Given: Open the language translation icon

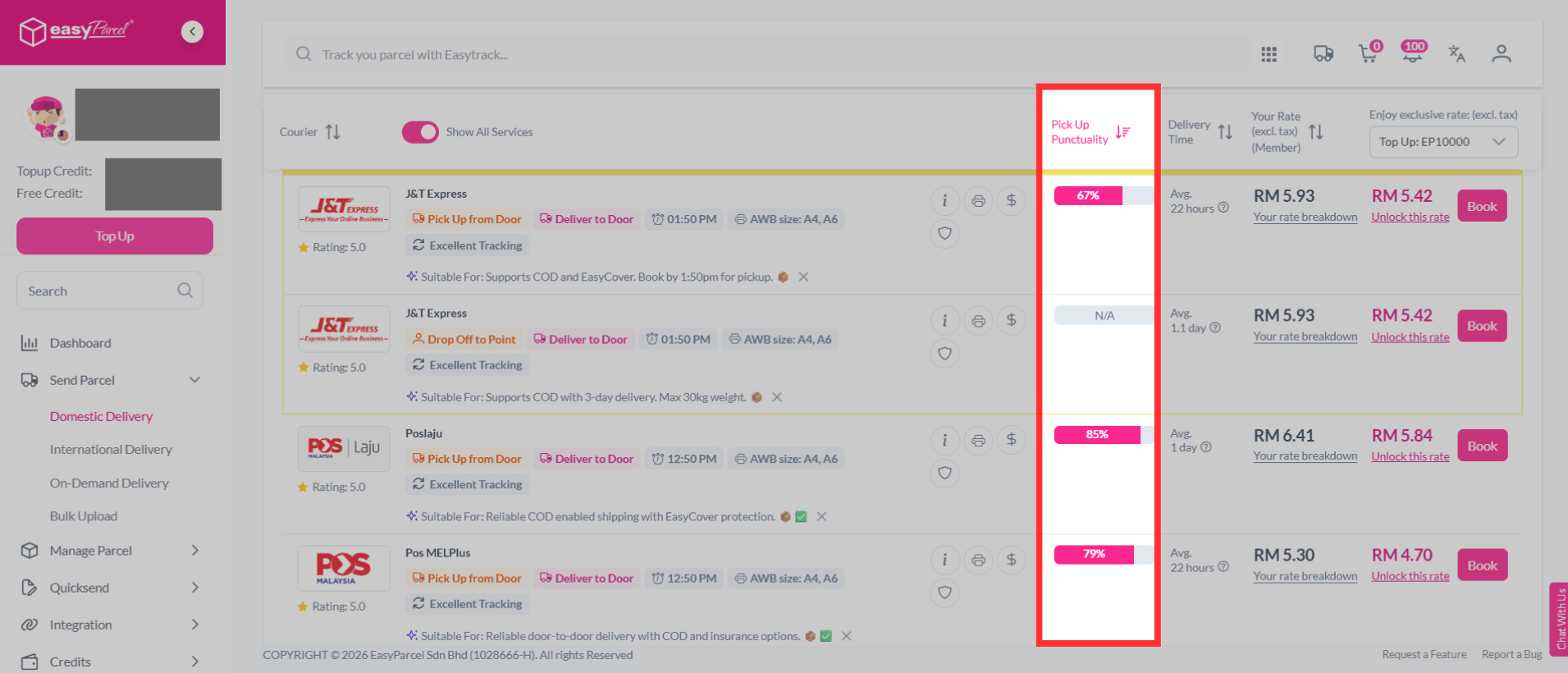Looking at the screenshot, I should point(1457,54).
